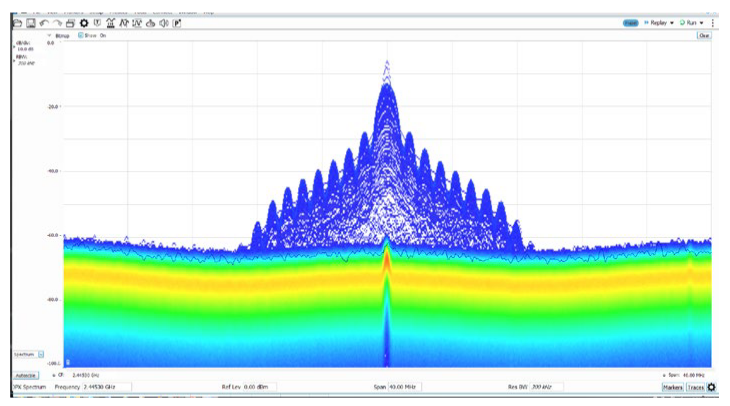
Task: Open the Markers panel button
Action: [672, 386]
